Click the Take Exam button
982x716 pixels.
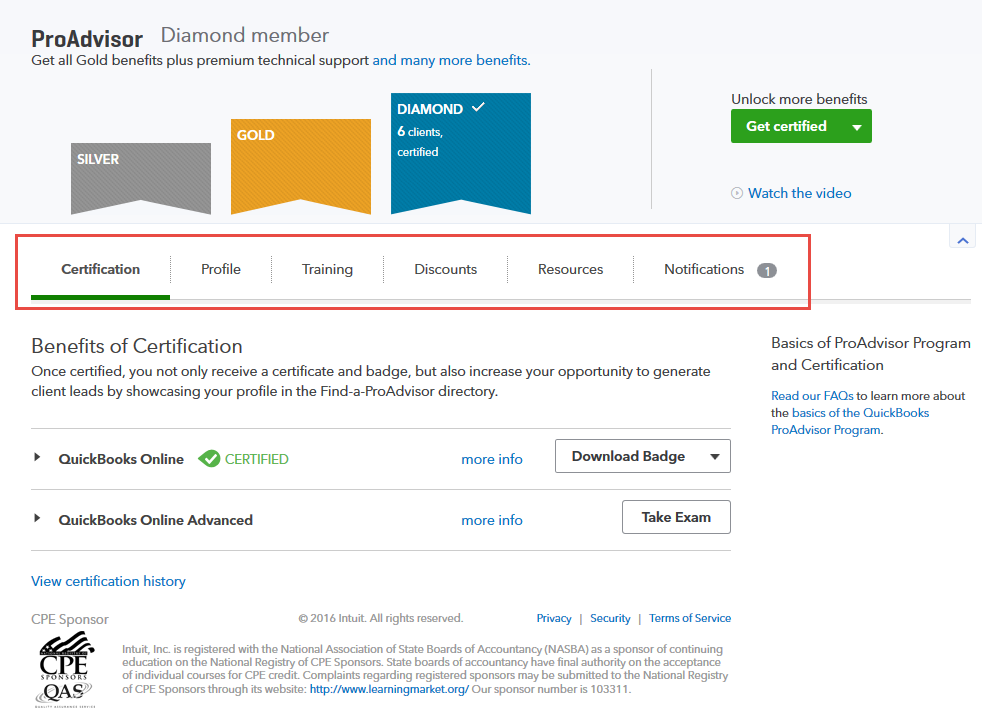[x=676, y=517]
